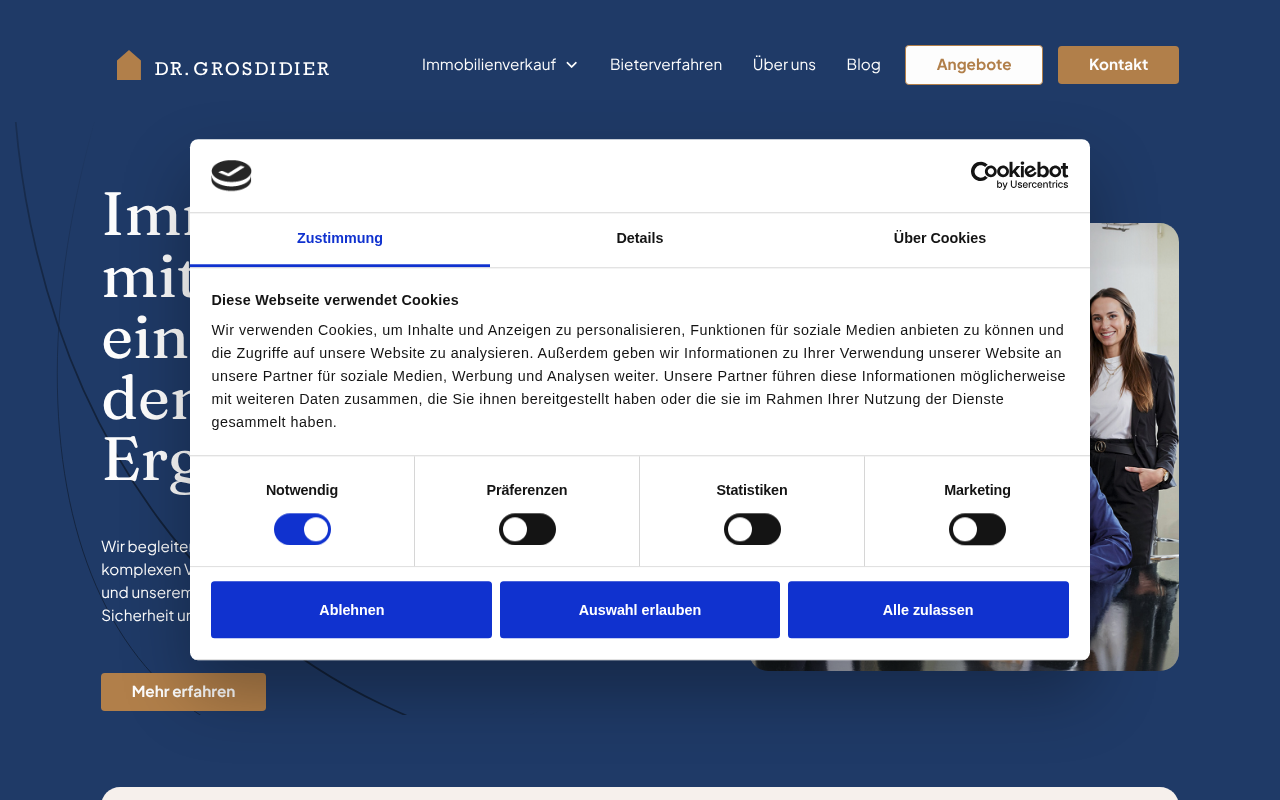Click the Angebote button
The image size is (1280, 800).
974,65
